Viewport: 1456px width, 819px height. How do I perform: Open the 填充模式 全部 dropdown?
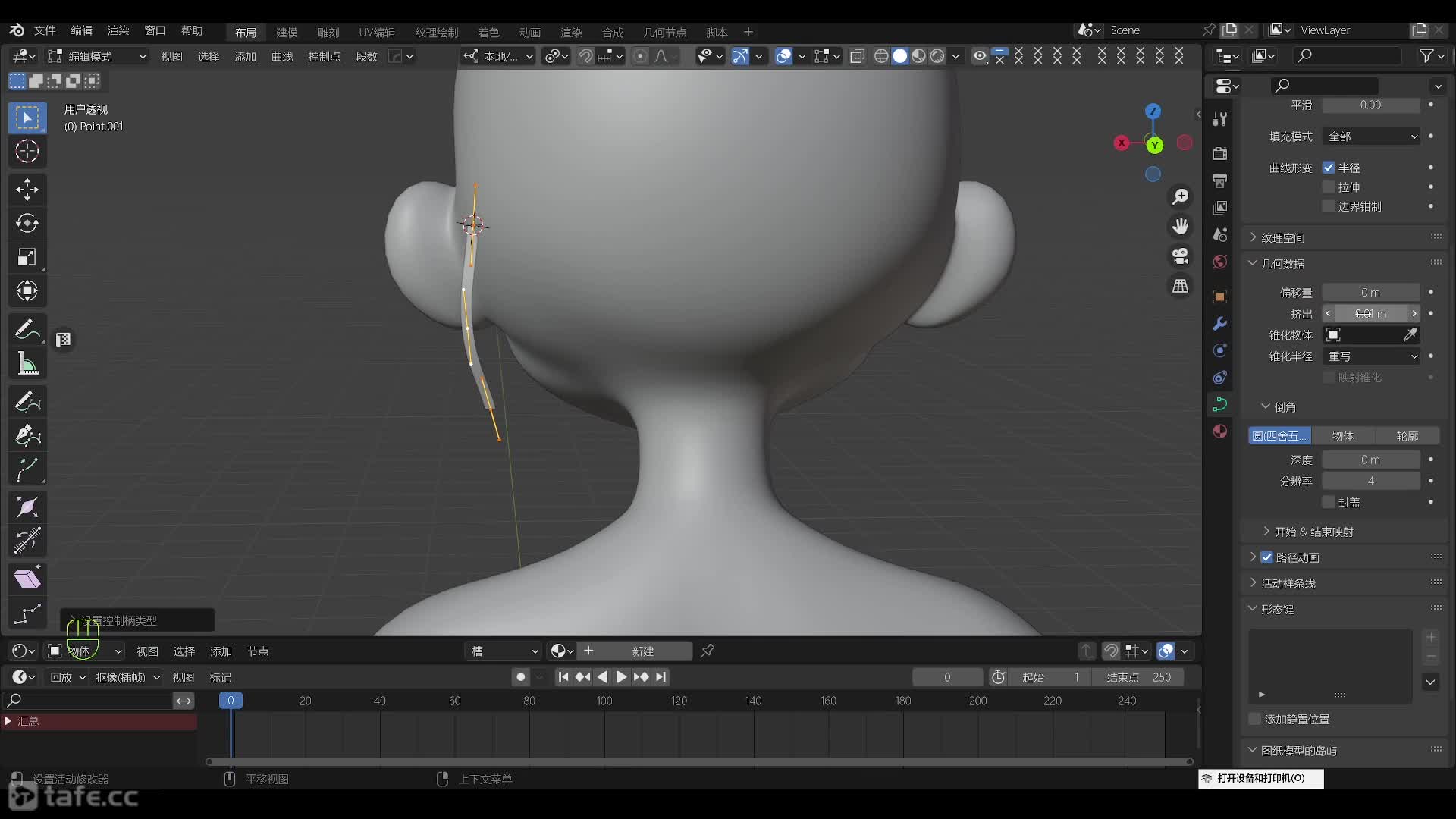[x=1372, y=136]
